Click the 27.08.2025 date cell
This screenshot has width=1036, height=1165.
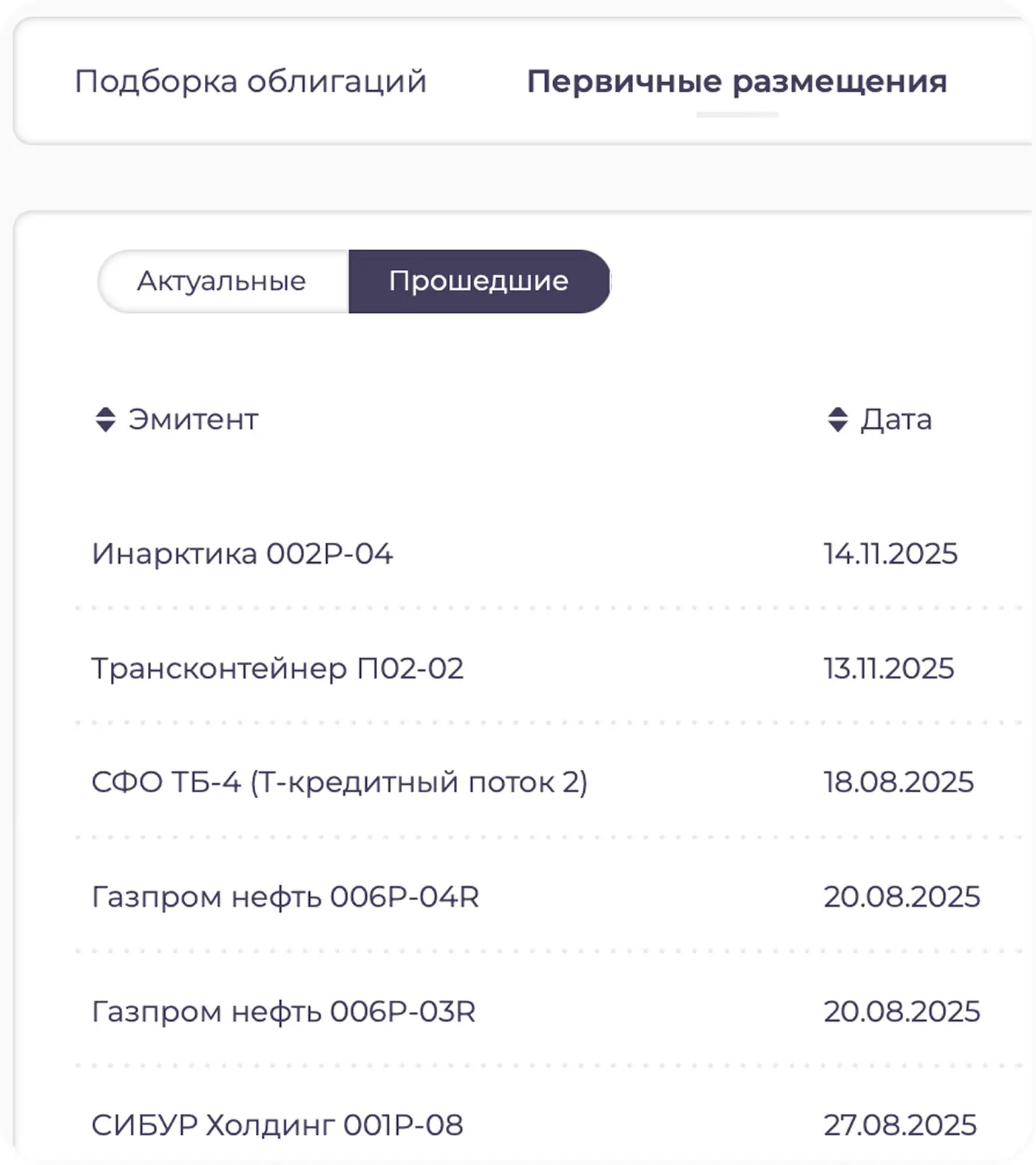900,1125
